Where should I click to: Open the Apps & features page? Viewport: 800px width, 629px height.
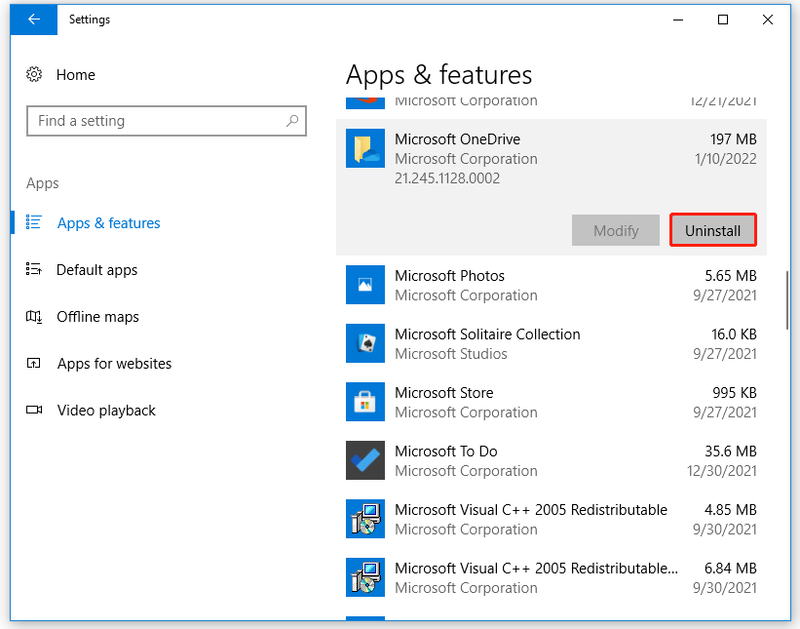point(109,223)
